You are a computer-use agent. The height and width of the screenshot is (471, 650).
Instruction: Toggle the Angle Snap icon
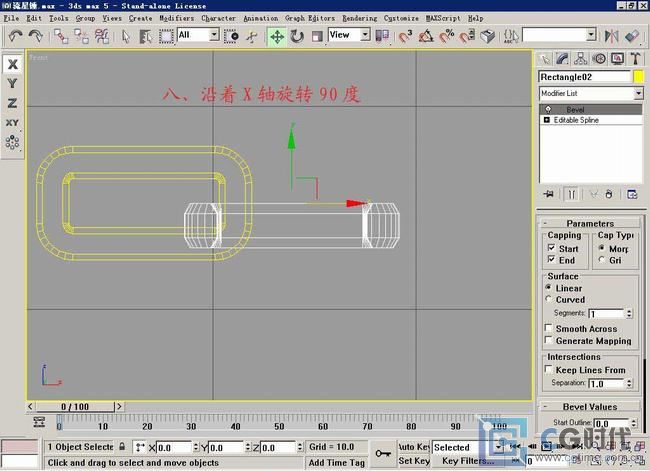[x=426, y=36]
